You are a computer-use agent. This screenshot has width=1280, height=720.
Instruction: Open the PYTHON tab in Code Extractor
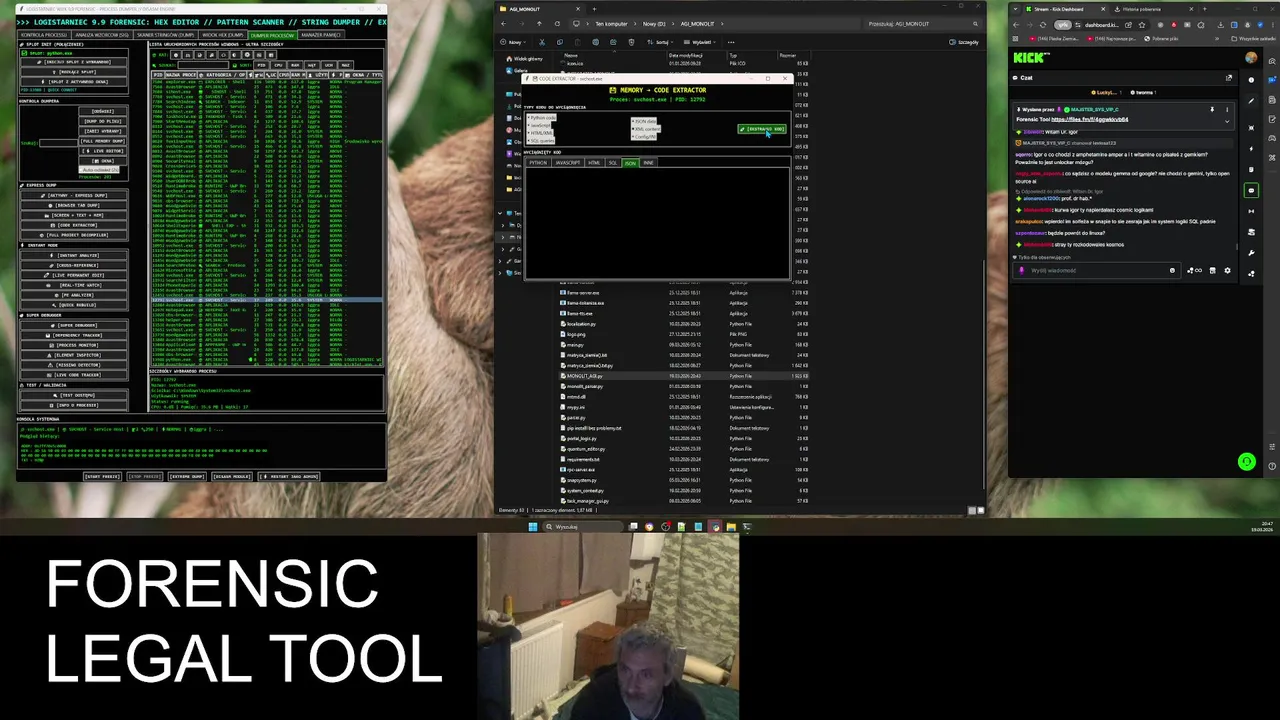coord(538,163)
